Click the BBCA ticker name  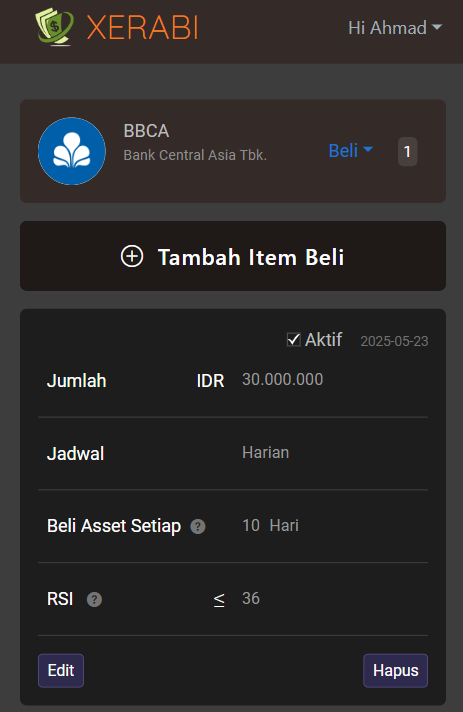coord(146,131)
